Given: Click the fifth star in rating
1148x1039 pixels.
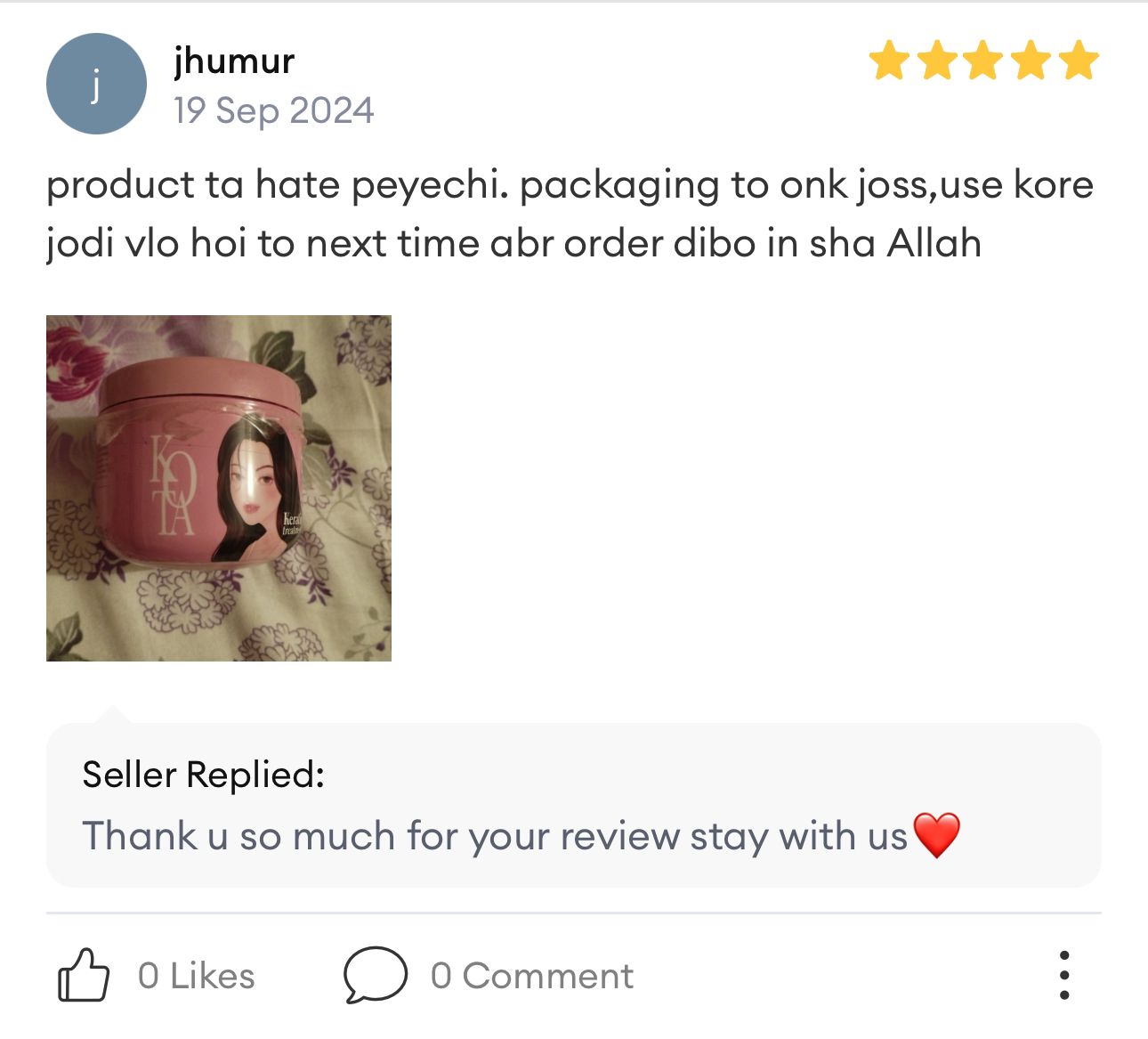Looking at the screenshot, I should tap(1079, 61).
